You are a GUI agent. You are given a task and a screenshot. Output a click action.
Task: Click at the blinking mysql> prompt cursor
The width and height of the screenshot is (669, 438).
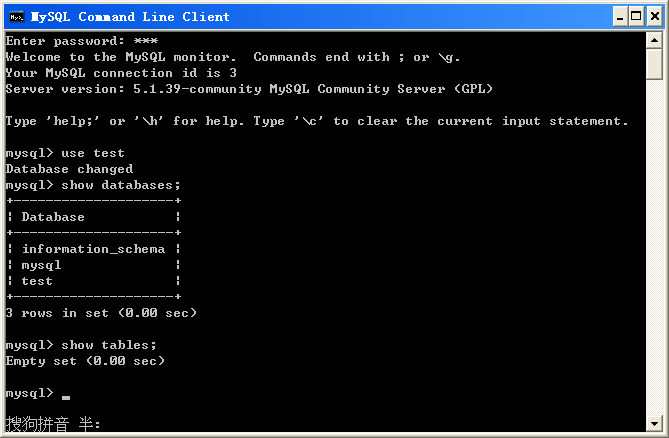(66, 397)
